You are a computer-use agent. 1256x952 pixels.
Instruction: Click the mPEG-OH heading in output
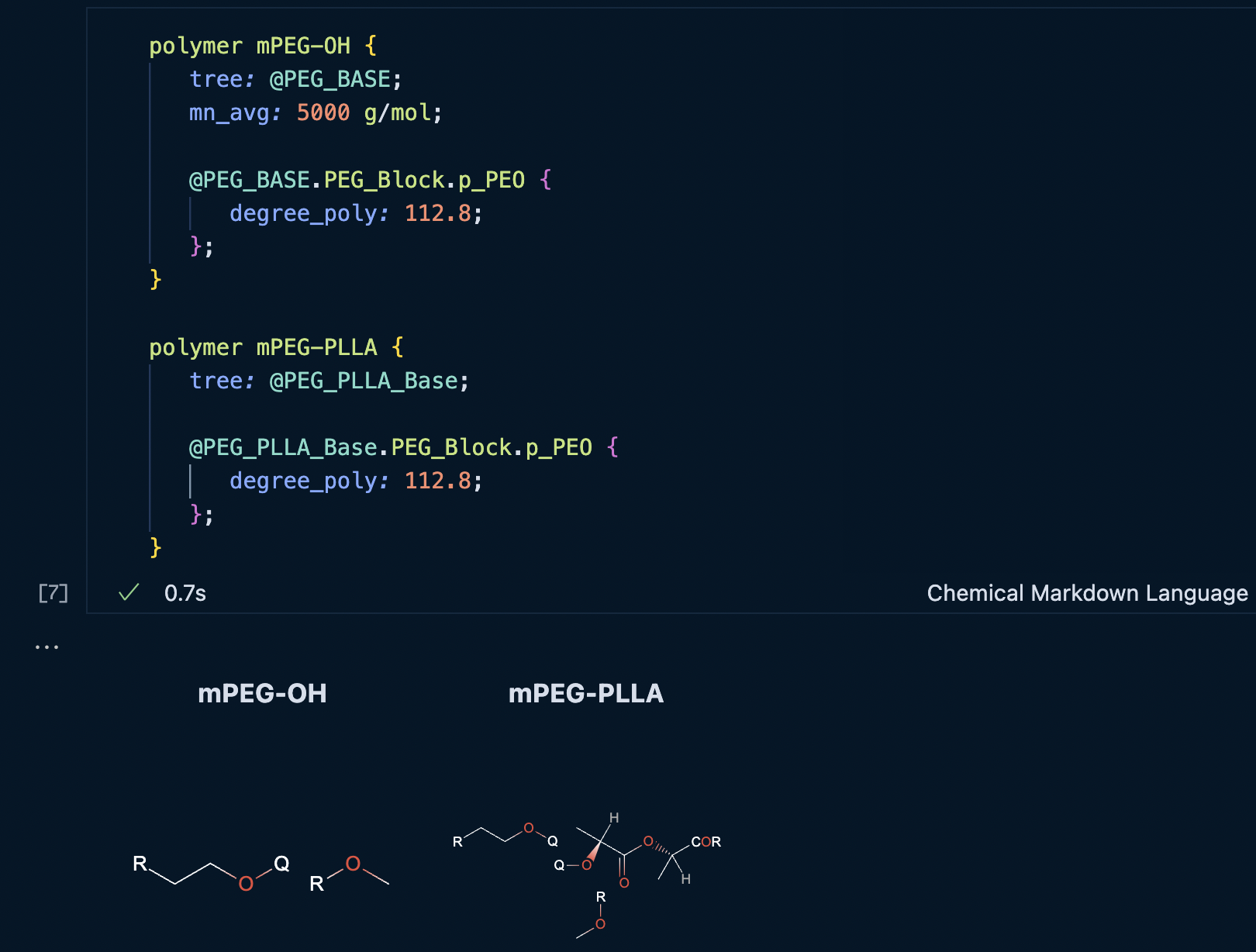click(x=262, y=693)
